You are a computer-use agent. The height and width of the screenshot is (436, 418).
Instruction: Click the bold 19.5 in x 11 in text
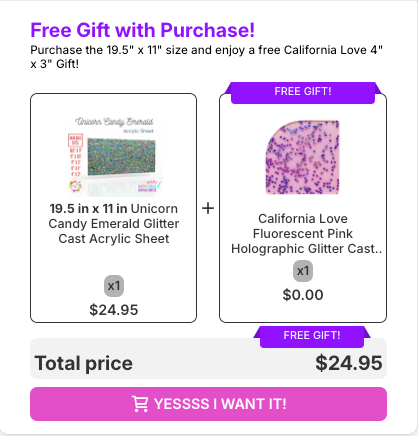[x=88, y=209]
